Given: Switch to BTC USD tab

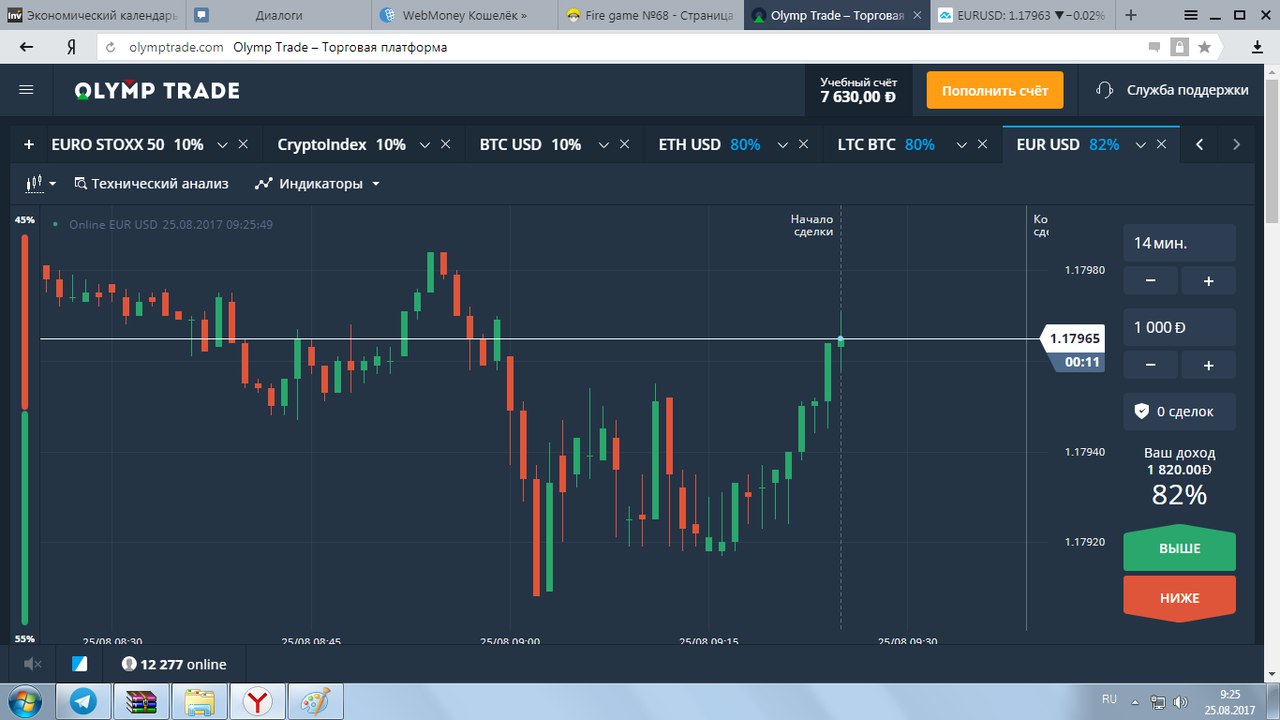Looking at the screenshot, I should point(530,144).
